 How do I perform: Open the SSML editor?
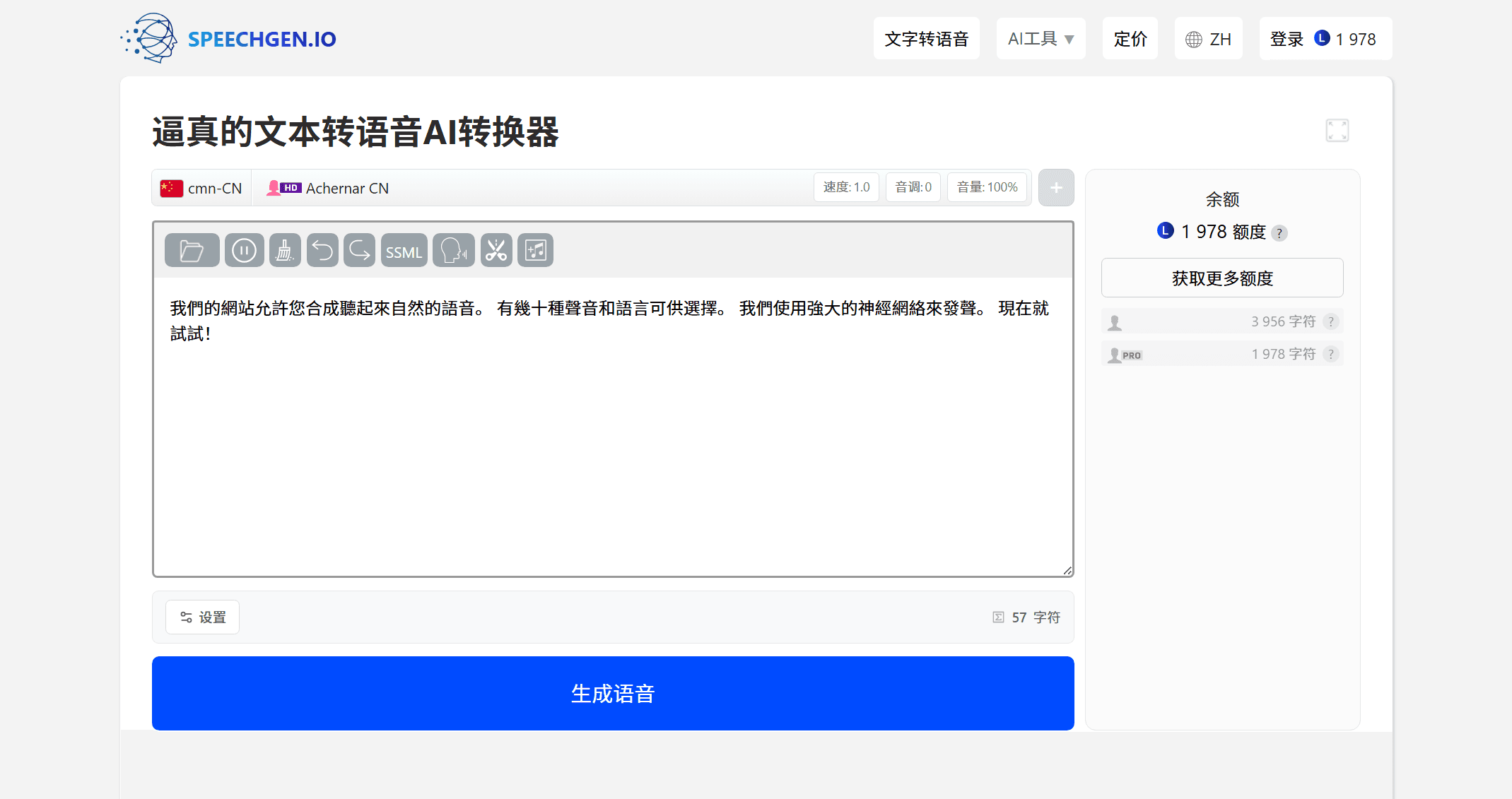(x=404, y=249)
